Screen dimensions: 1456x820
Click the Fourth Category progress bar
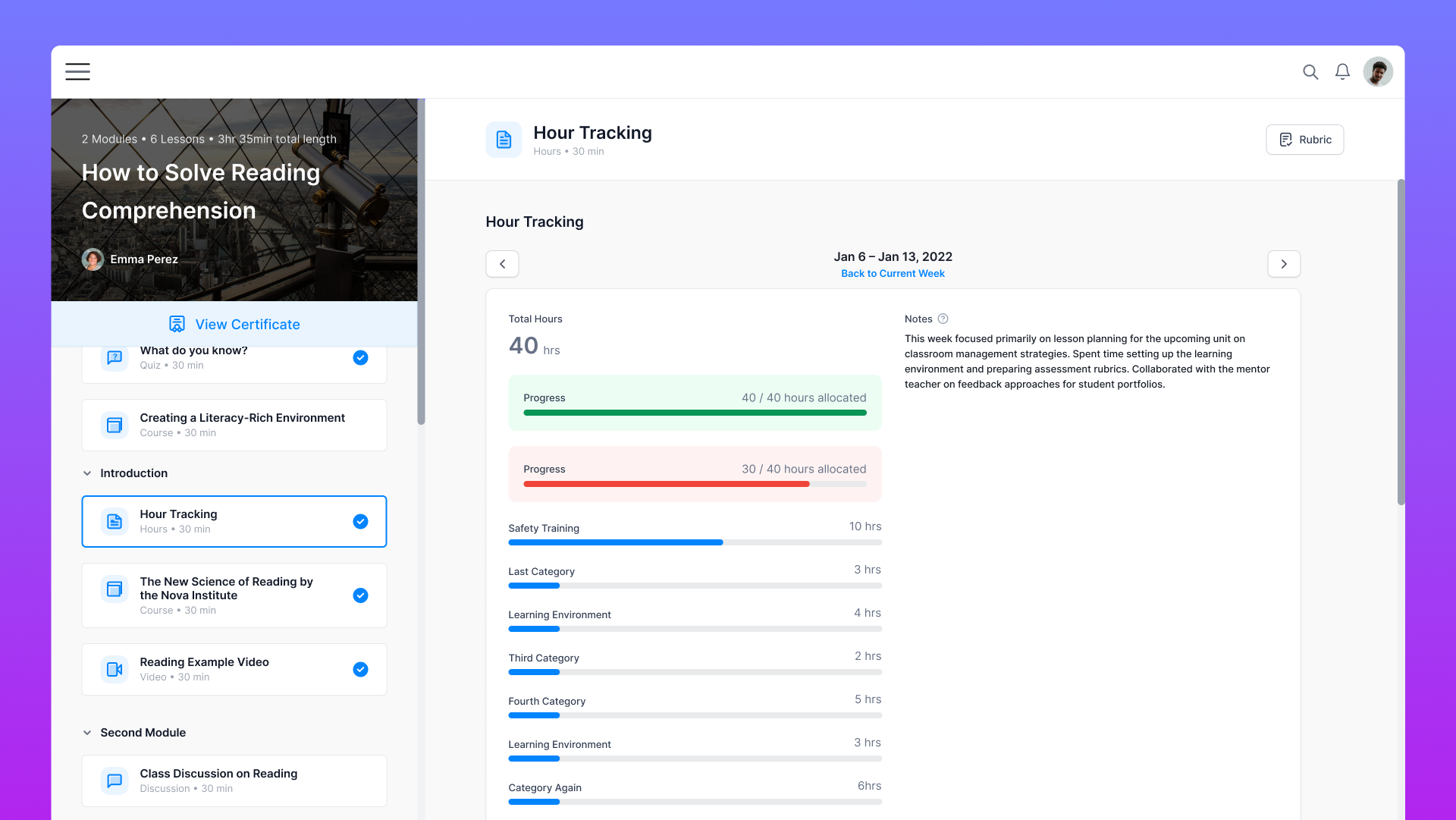coord(695,715)
